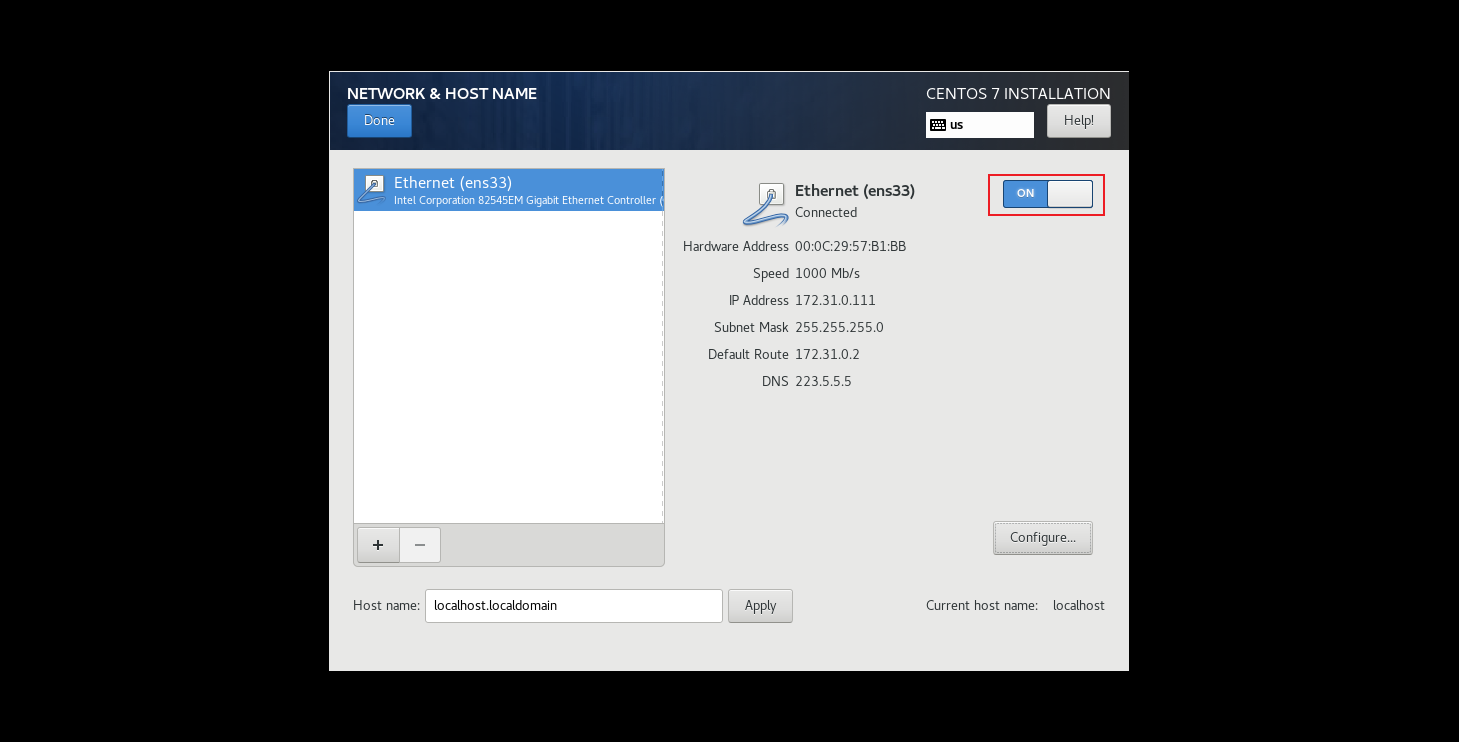Click the Default Route 172.31.0.2

coord(827,354)
